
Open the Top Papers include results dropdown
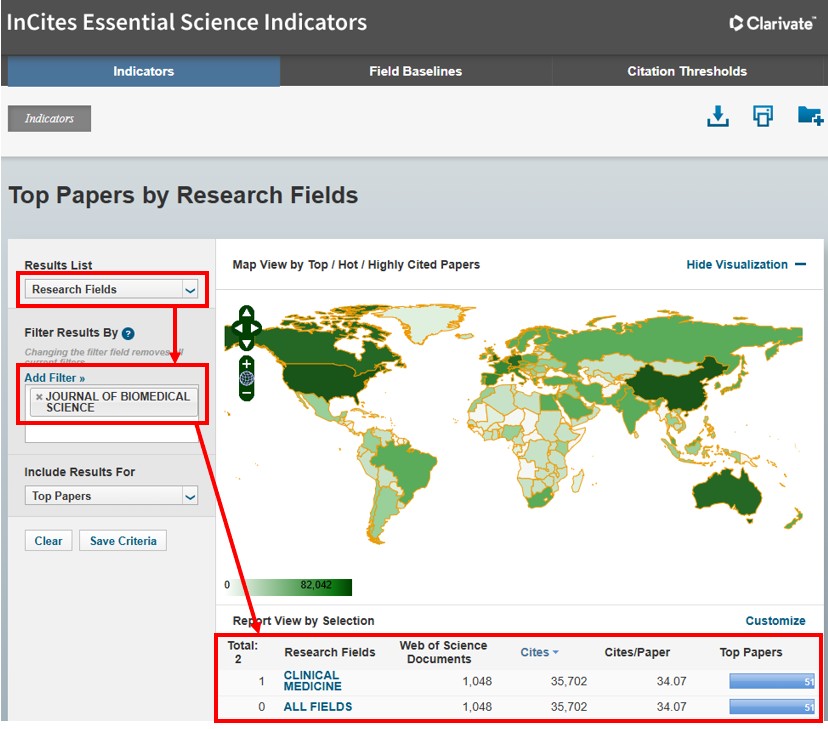tap(111, 496)
